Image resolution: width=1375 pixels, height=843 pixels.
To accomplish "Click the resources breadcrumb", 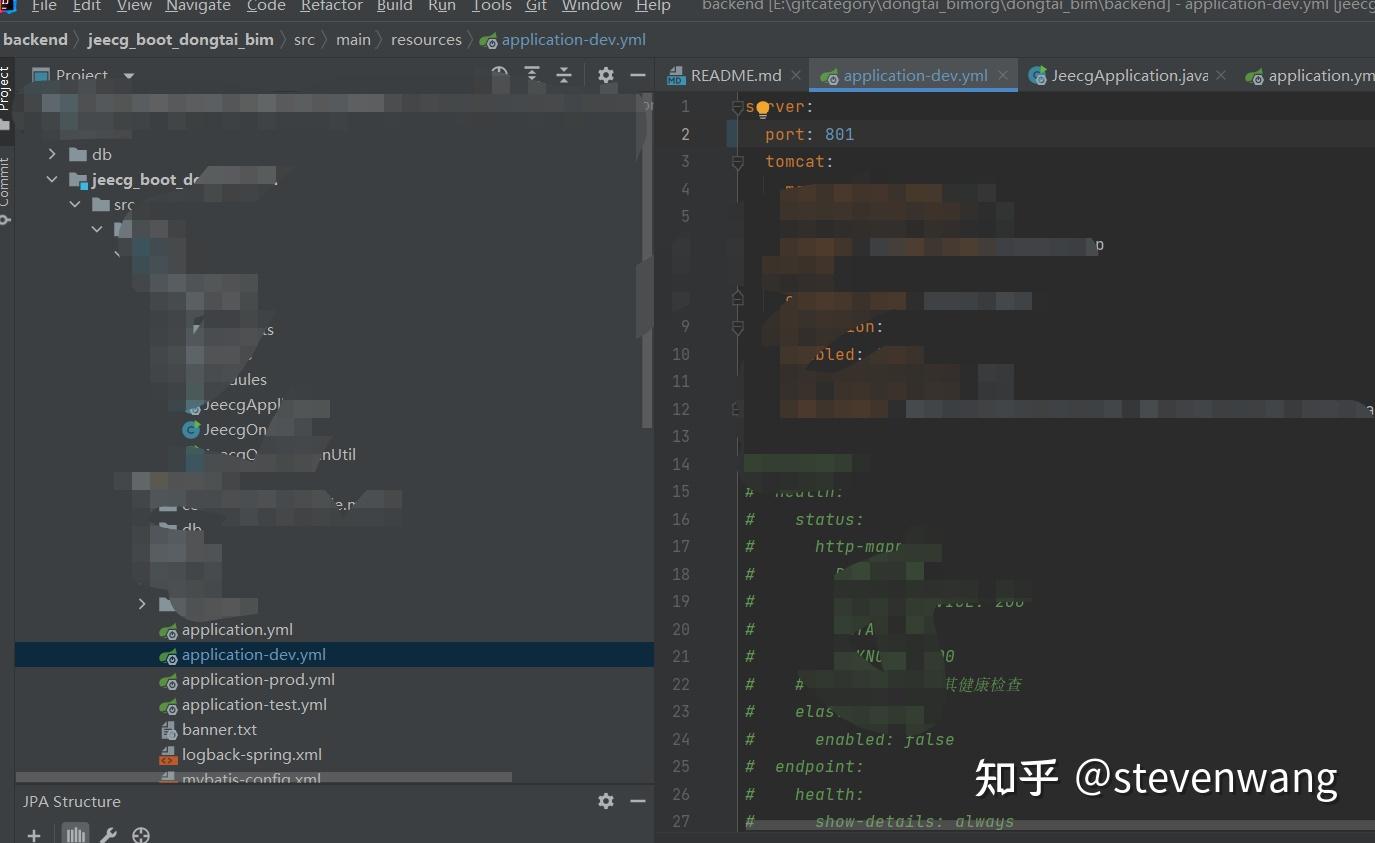I will coord(426,40).
